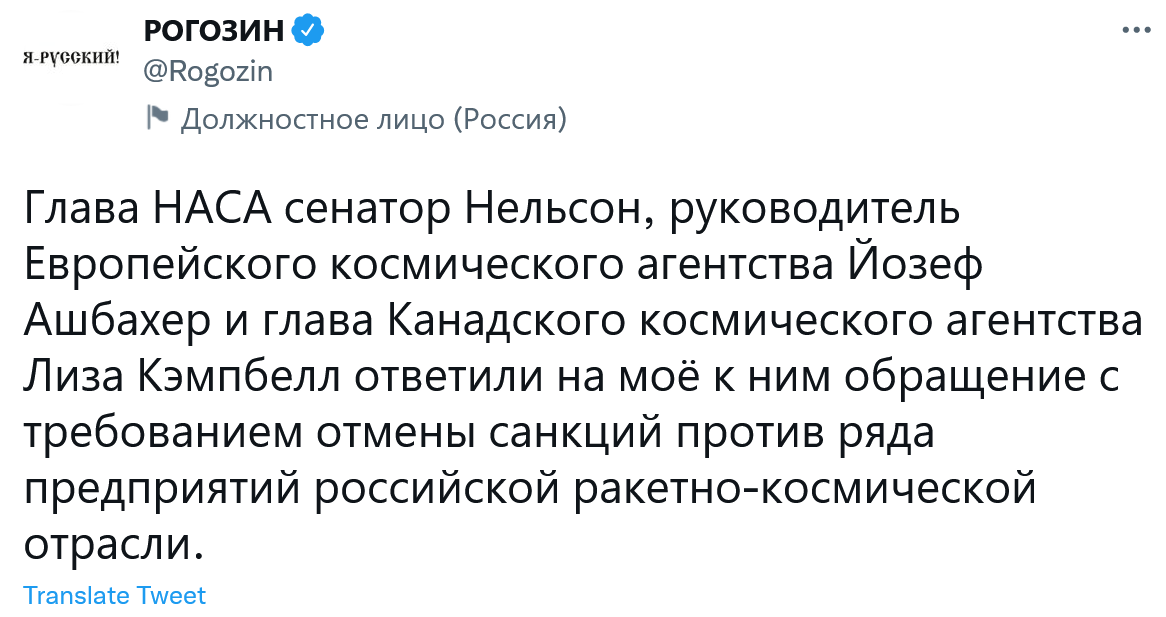Click the @Rogozin handle
Screen dimensions: 1166x617
(x=209, y=72)
